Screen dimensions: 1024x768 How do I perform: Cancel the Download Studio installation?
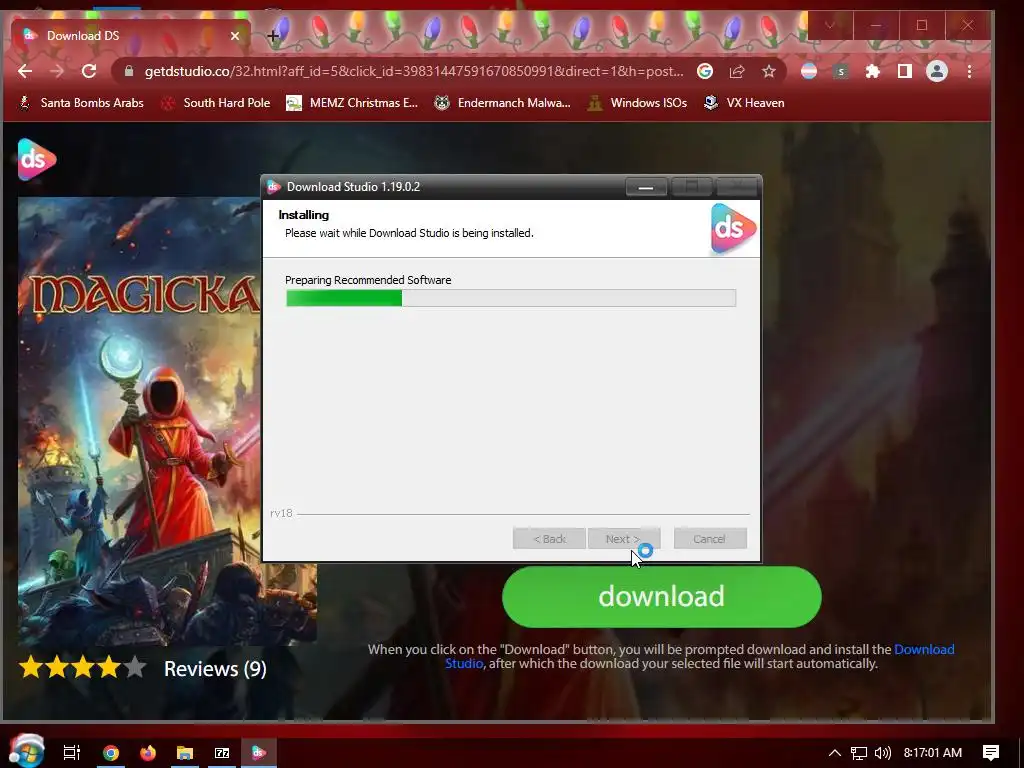(710, 539)
